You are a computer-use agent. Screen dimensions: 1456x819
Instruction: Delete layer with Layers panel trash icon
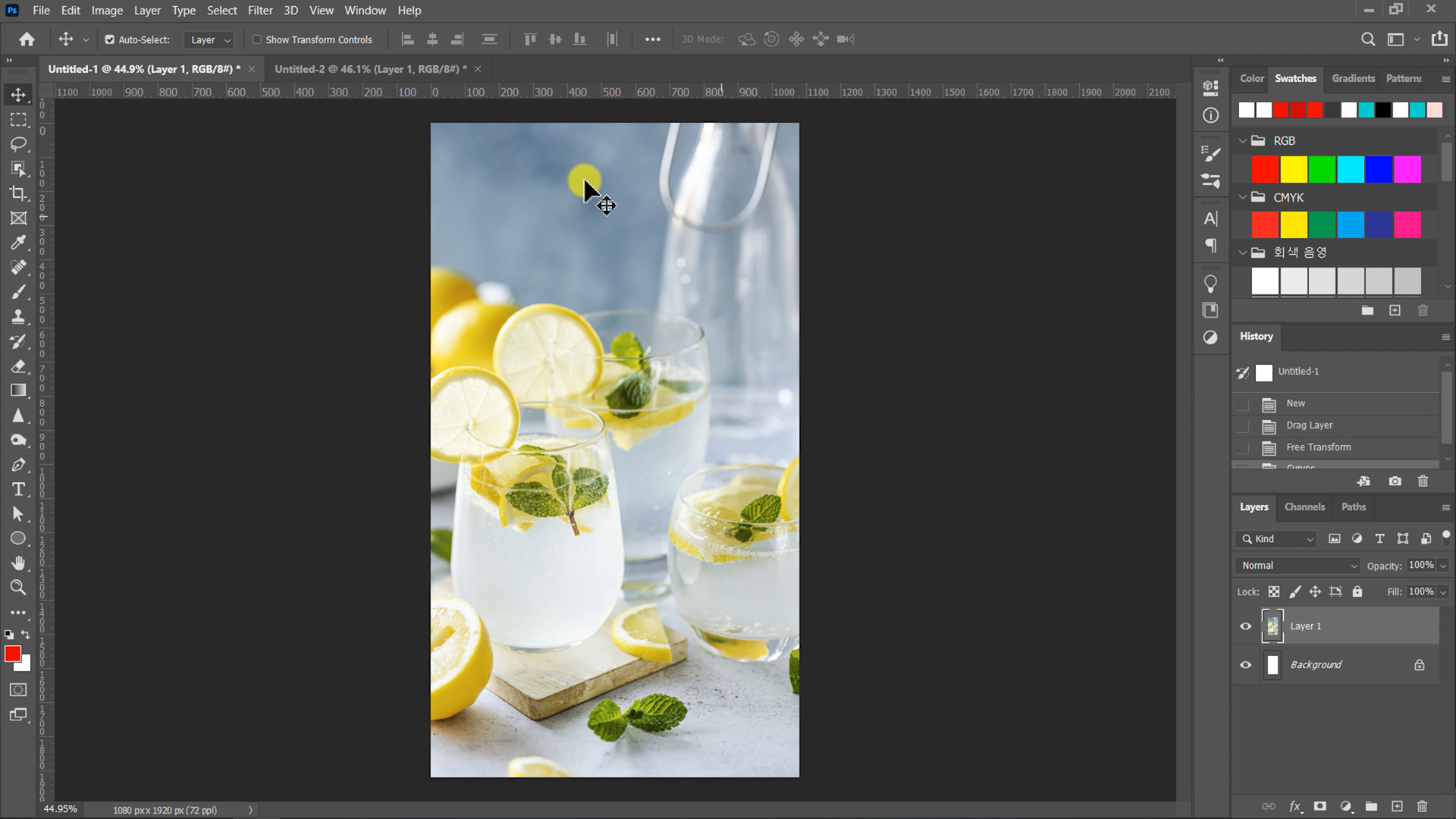pos(1423,806)
